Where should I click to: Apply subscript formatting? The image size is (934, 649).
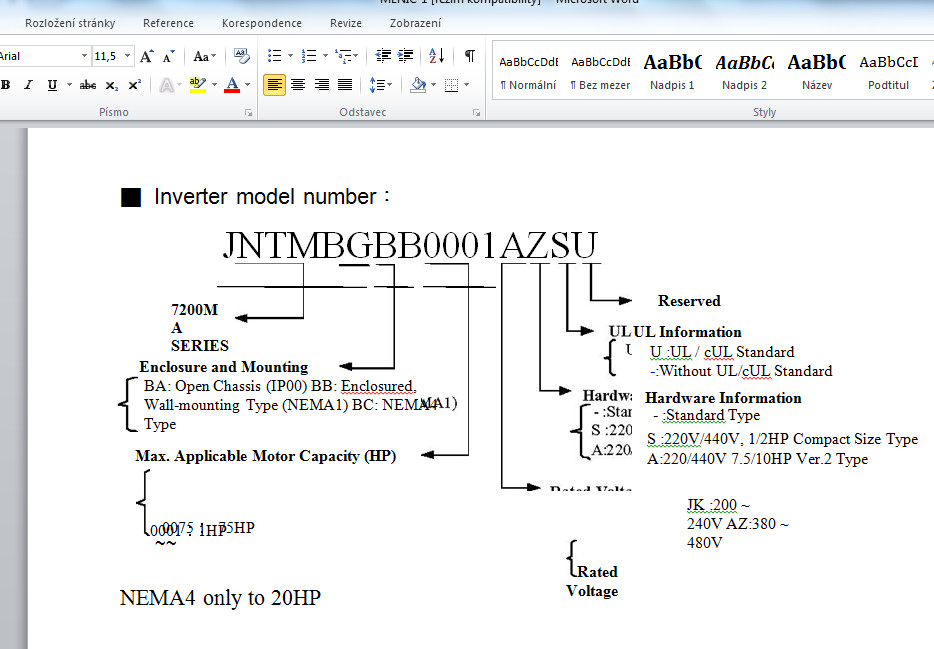(x=112, y=85)
